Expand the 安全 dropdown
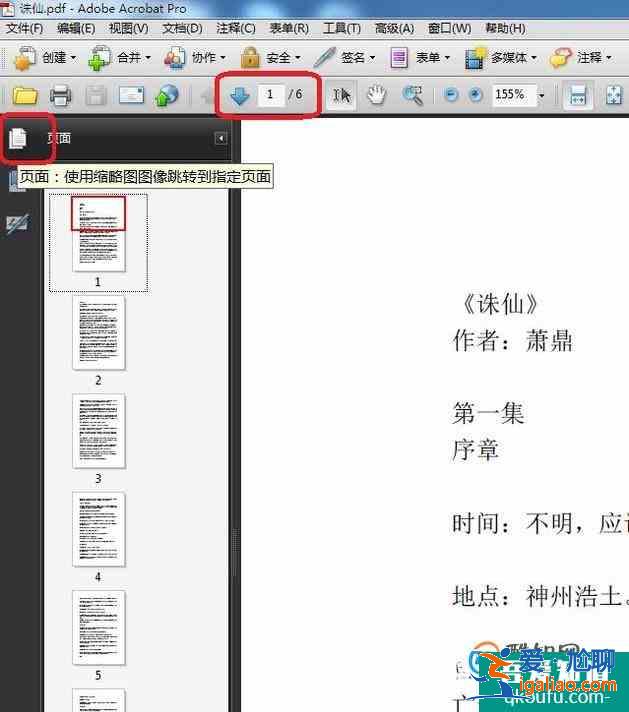 coord(297,58)
